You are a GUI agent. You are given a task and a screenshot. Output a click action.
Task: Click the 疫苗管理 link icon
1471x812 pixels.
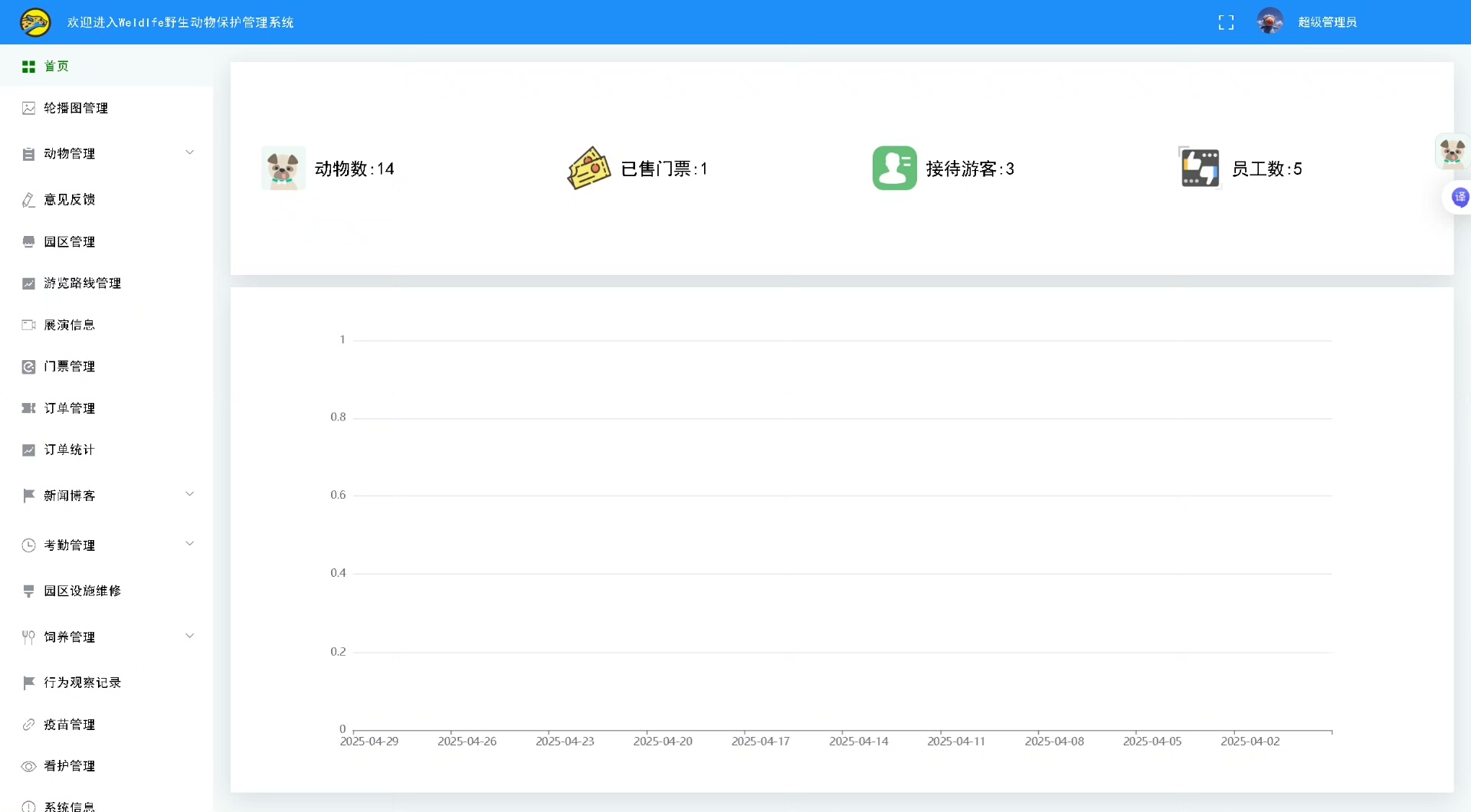point(28,725)
